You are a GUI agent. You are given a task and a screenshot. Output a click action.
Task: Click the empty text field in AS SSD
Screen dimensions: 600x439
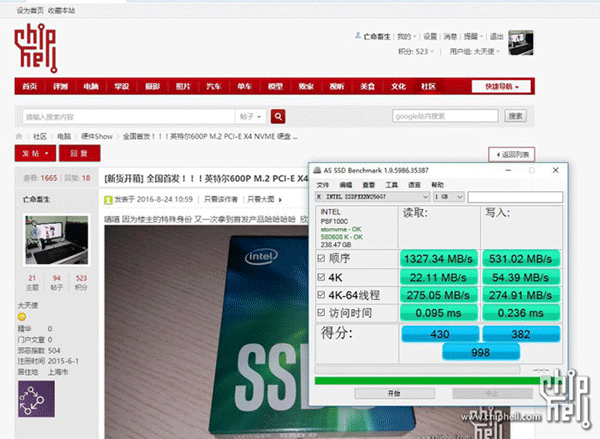pyautogui.click(x=515, y=197)
